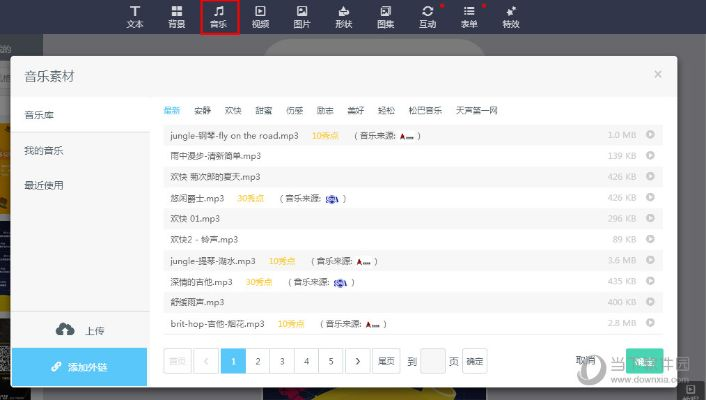Screen dimensions: 706x400
Task: Open the 音乐 music tool
Action: pyautogui.click(x=219, y=17)
